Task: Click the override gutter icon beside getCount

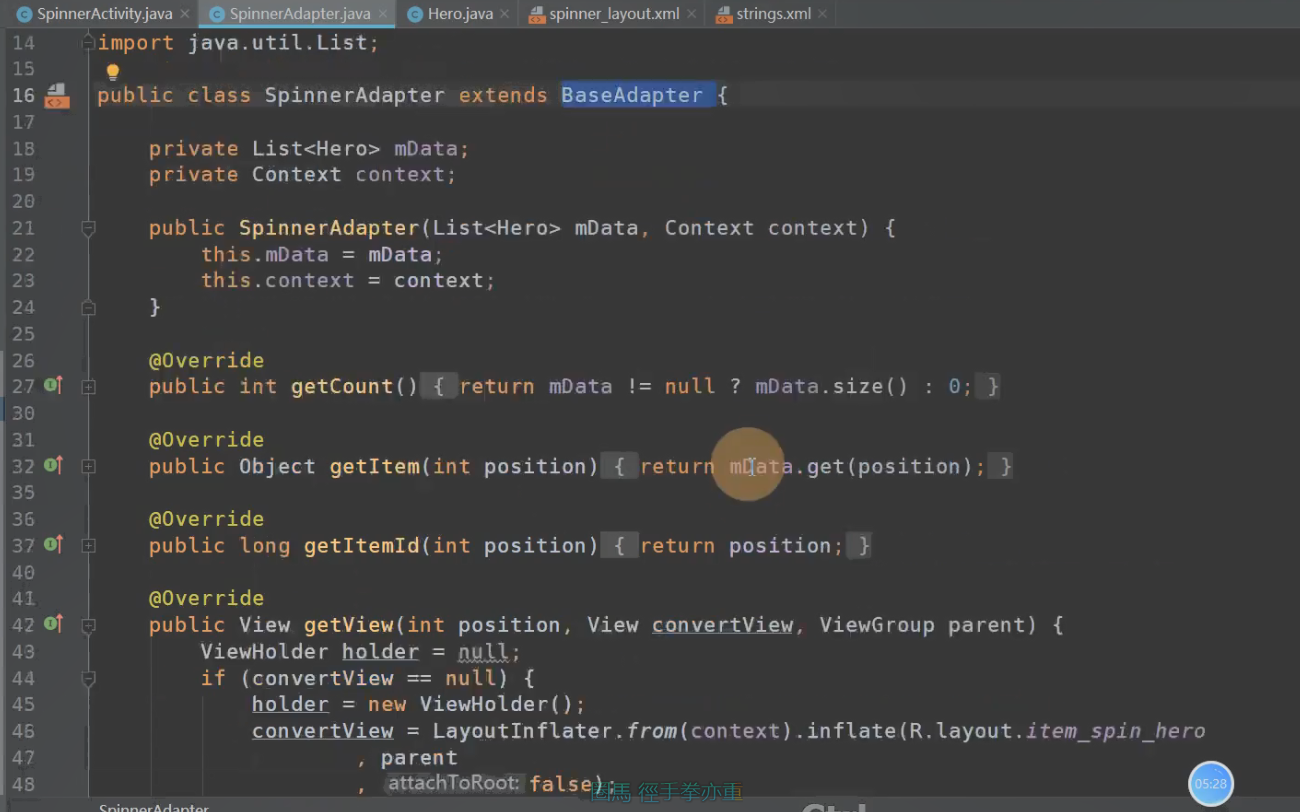Action: point(53,386)
